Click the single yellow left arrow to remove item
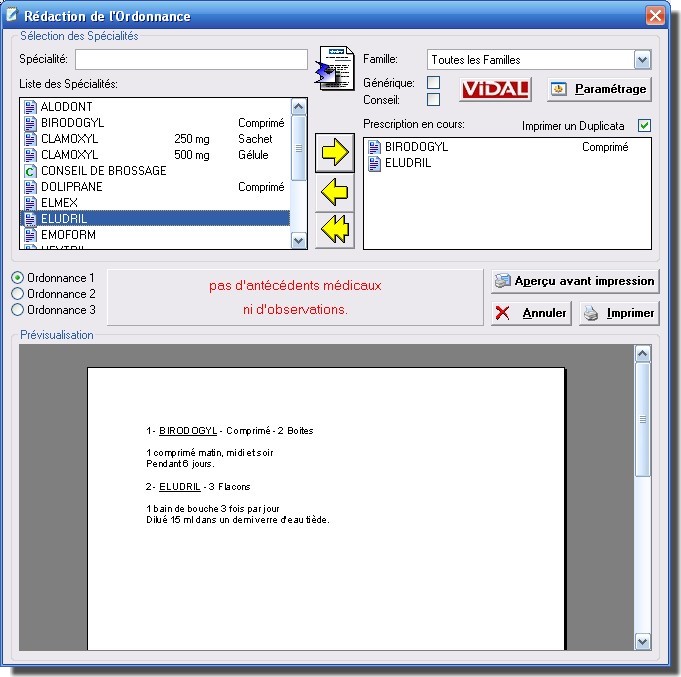Viewport: 681px width, 677px height. coord(336,193)
